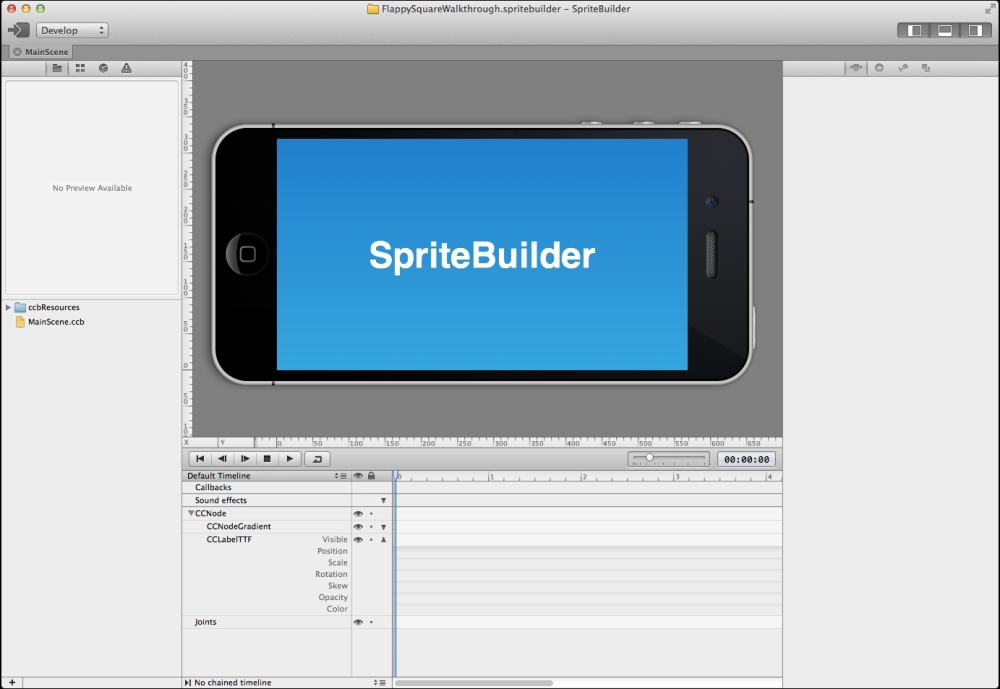Open the node library cube icon
Viewport: 1000px width, 689px height.
pos(103,68)
